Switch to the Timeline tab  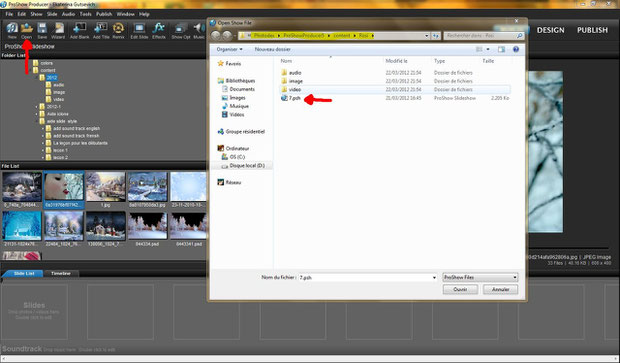click(x=61, y=273)
